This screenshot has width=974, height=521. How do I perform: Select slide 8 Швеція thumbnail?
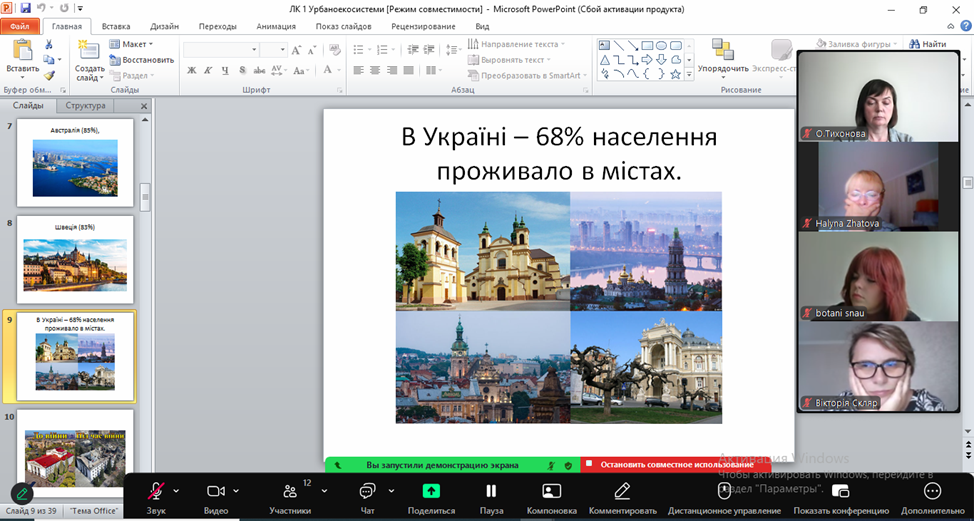75,260
